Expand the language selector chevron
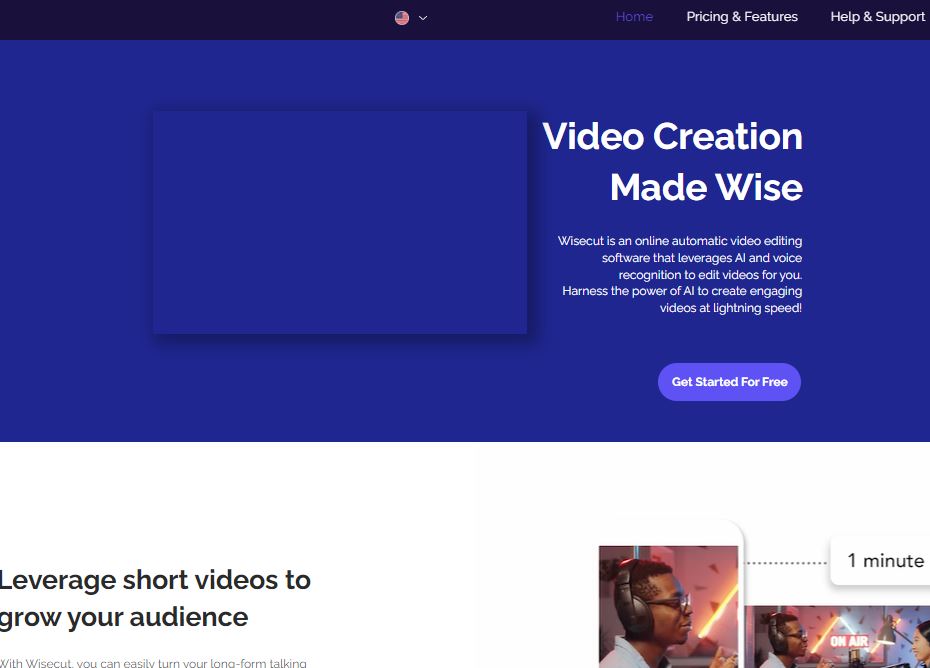This screenshot has width=930, height=668. click(422, 18)
